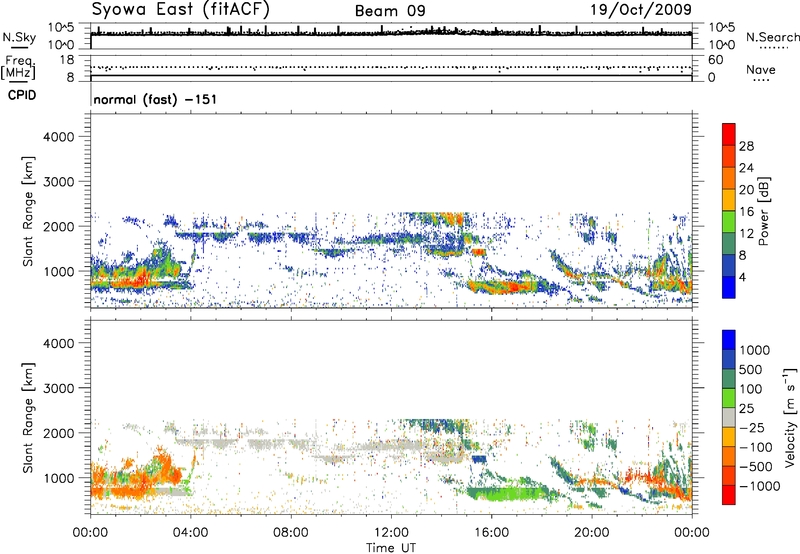Click the '12:00' time axis tick label
The width and height of the screenshot is (800, 554).
(391, 533)
